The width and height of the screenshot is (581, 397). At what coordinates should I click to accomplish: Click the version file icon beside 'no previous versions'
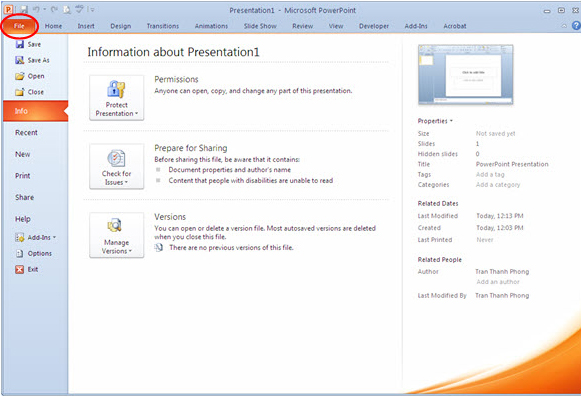tap(159, 247)
